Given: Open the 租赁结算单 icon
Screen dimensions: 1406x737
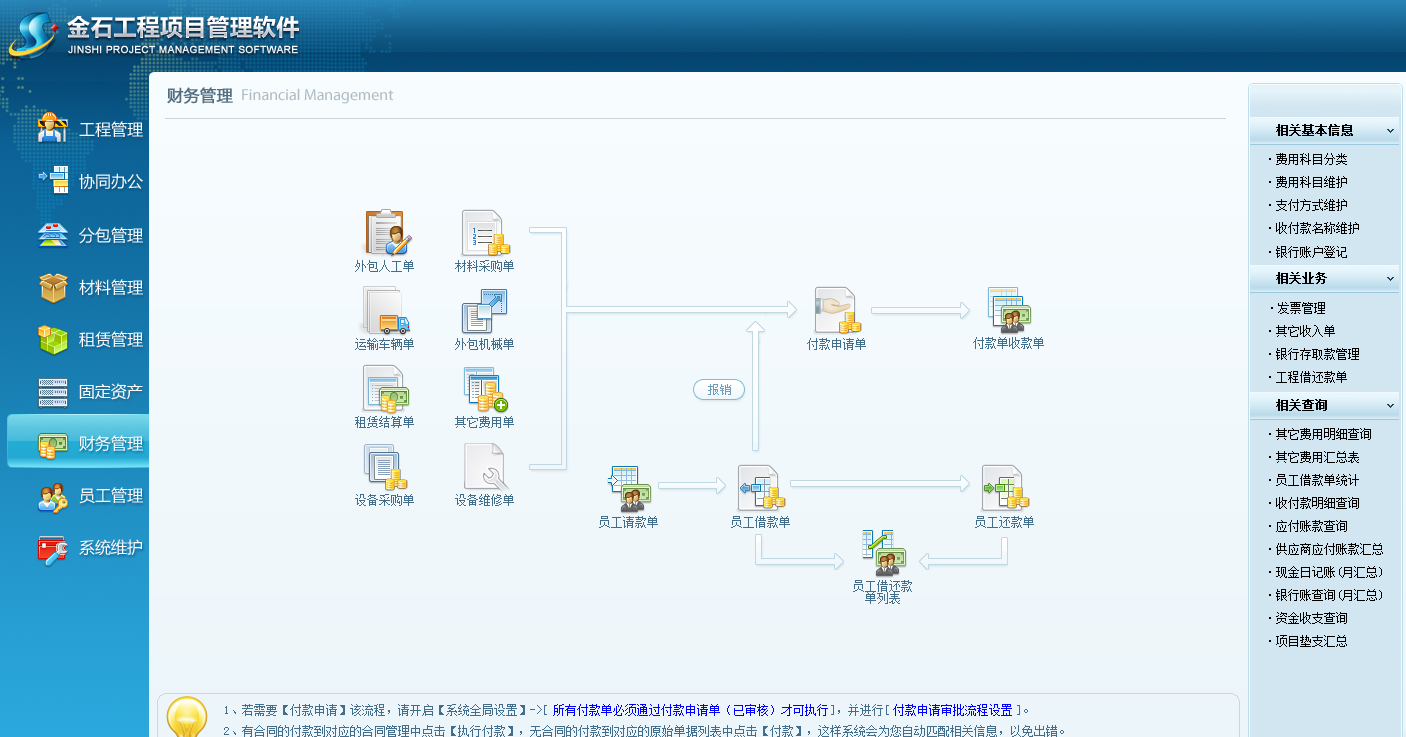Looking at the screenshot, I should (x=385, y=389).
